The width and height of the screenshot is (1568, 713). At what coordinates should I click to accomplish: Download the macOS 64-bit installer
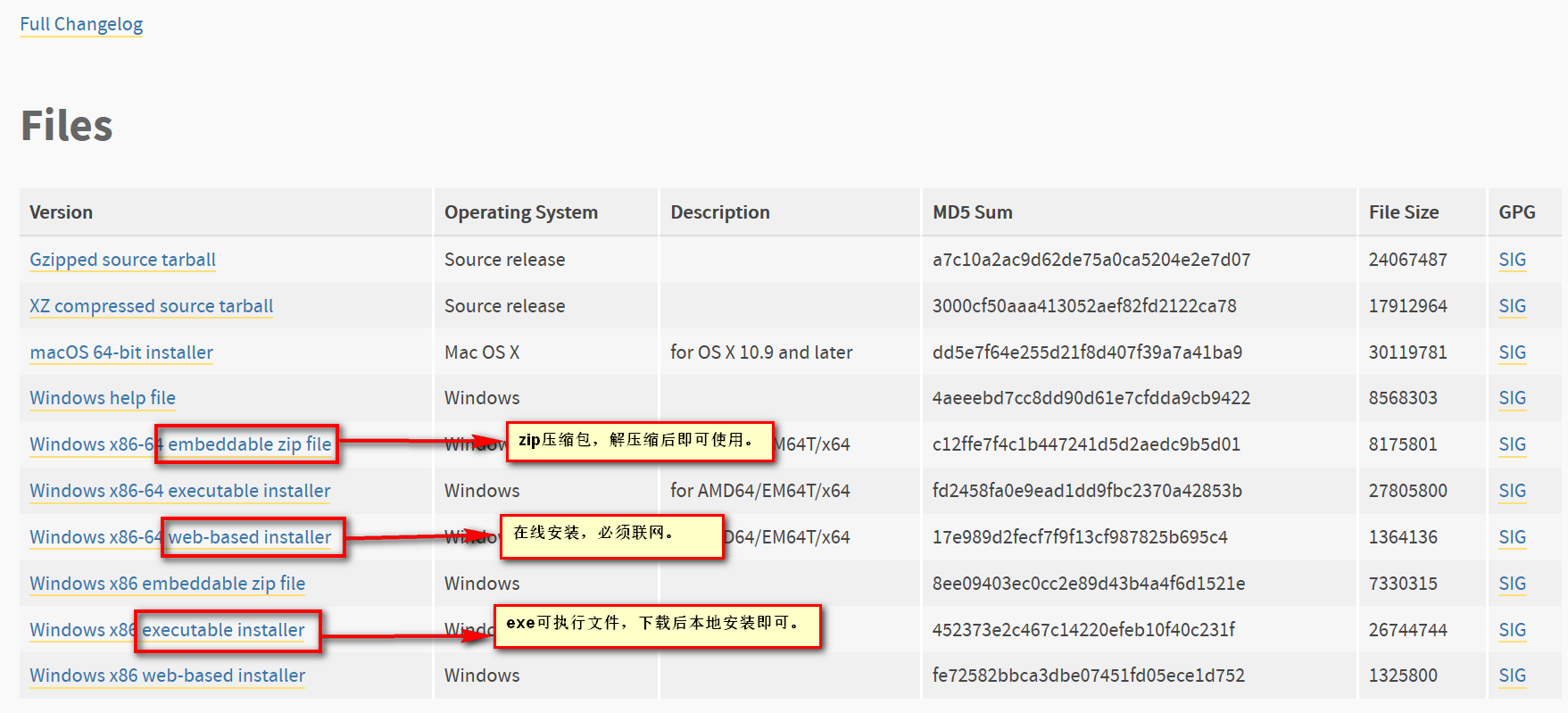[x=121, y=352]
